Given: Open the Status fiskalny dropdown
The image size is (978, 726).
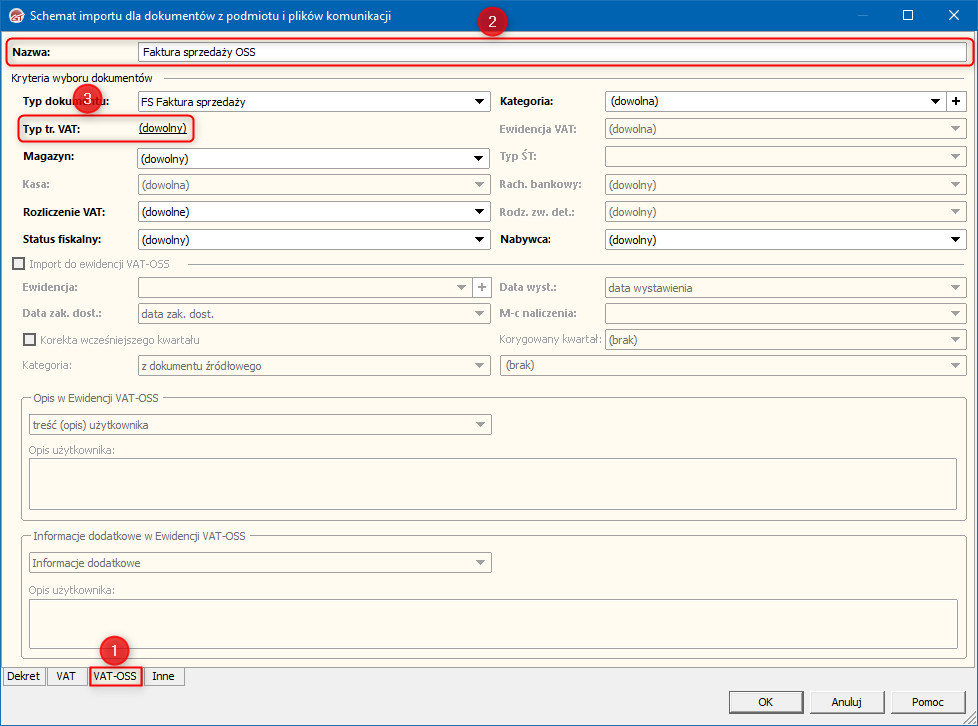Looking at the screenshot, I should 480,240.
